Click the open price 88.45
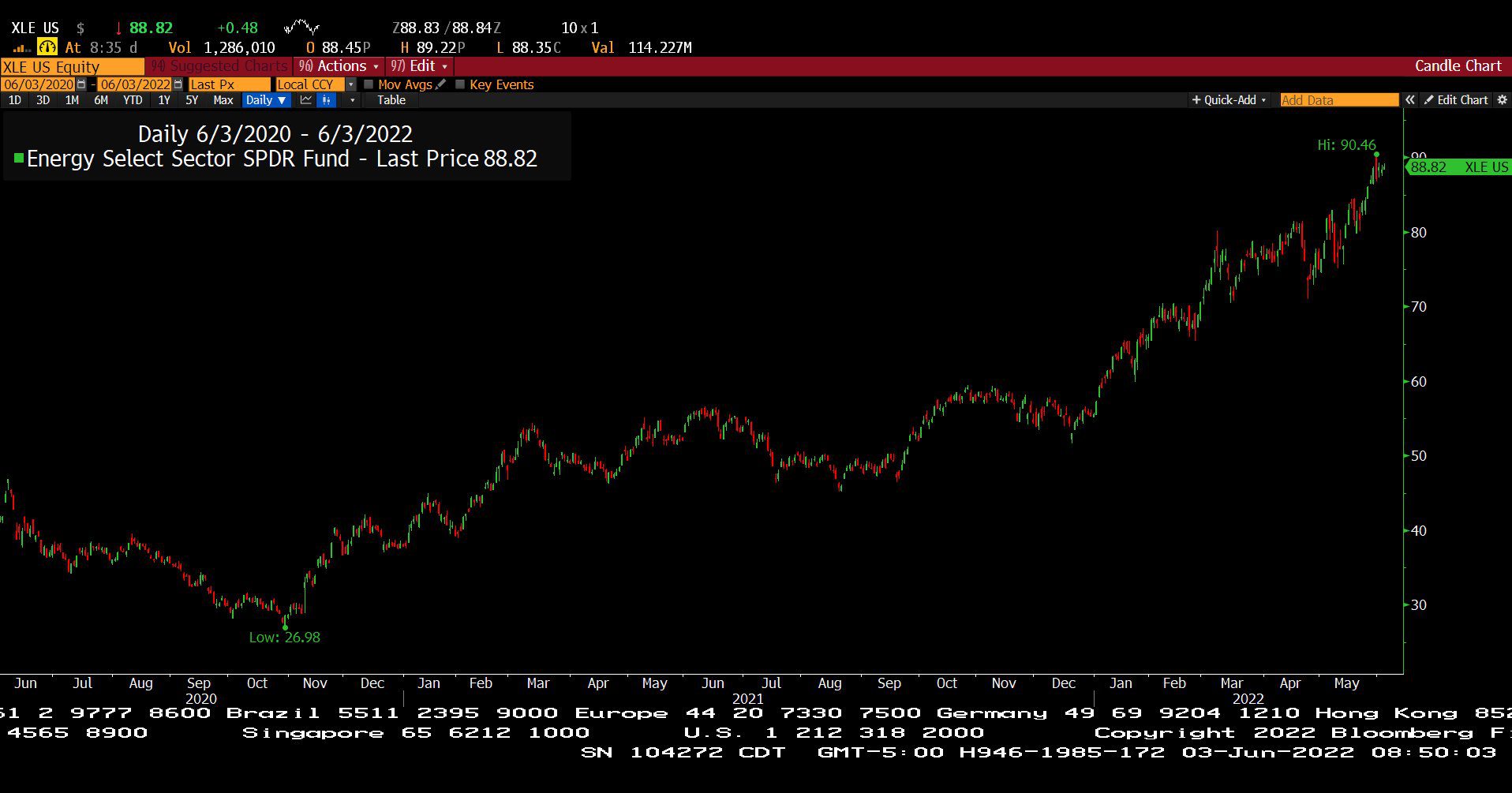 tap(342, 48)
